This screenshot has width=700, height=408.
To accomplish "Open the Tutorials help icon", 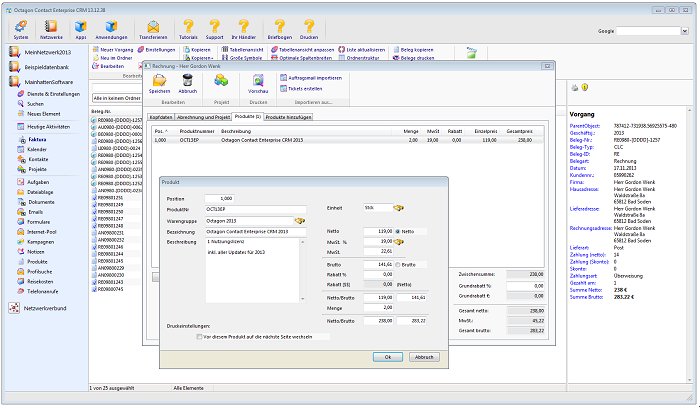I will pos(188,27).
